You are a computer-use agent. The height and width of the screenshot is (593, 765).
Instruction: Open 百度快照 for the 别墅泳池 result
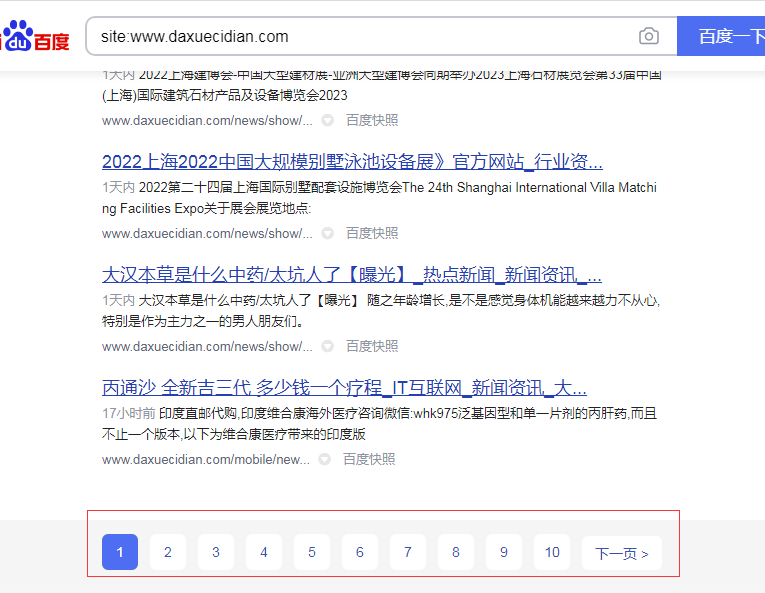point(372,233)
